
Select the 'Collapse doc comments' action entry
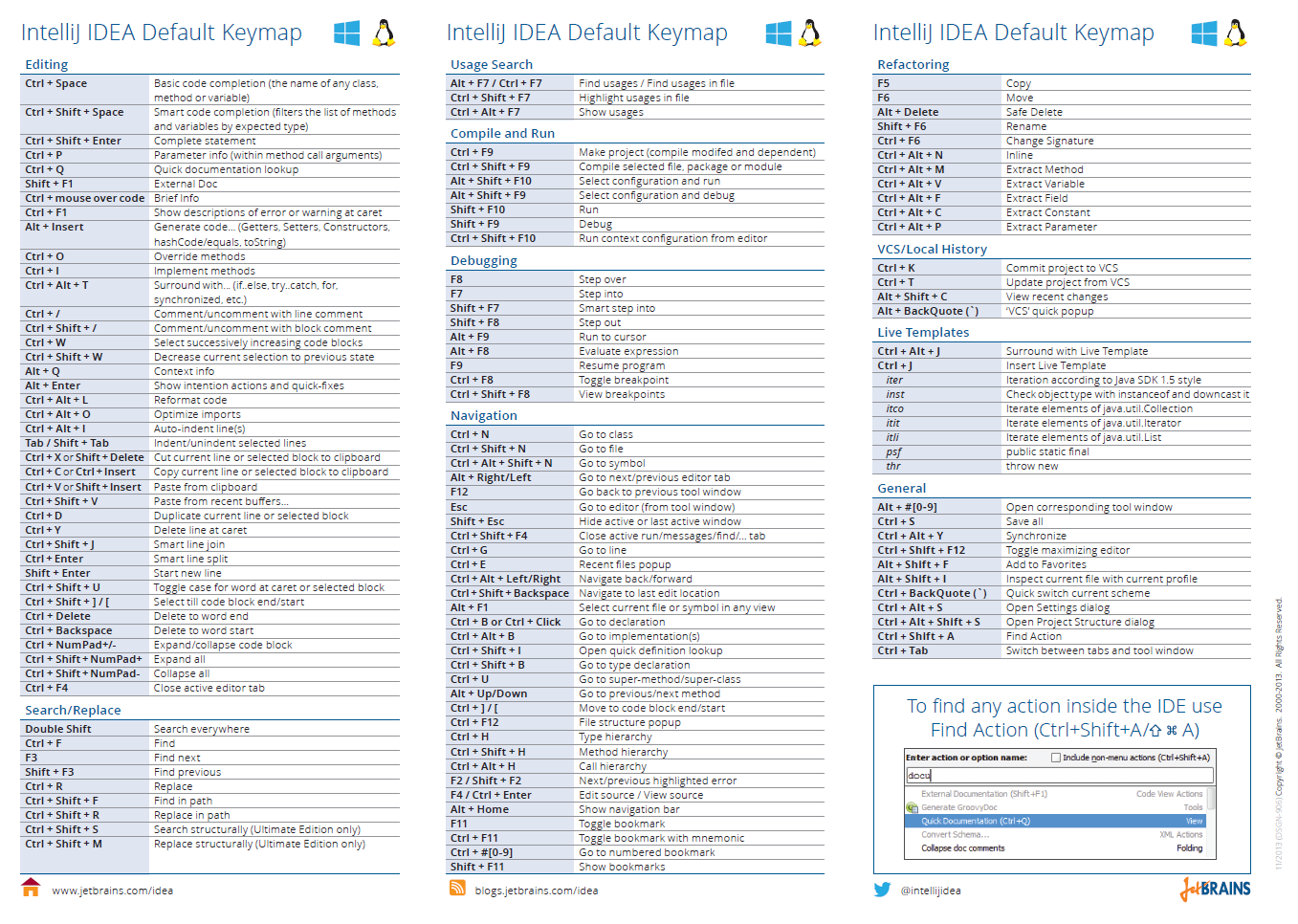click(x=961, y=848)
